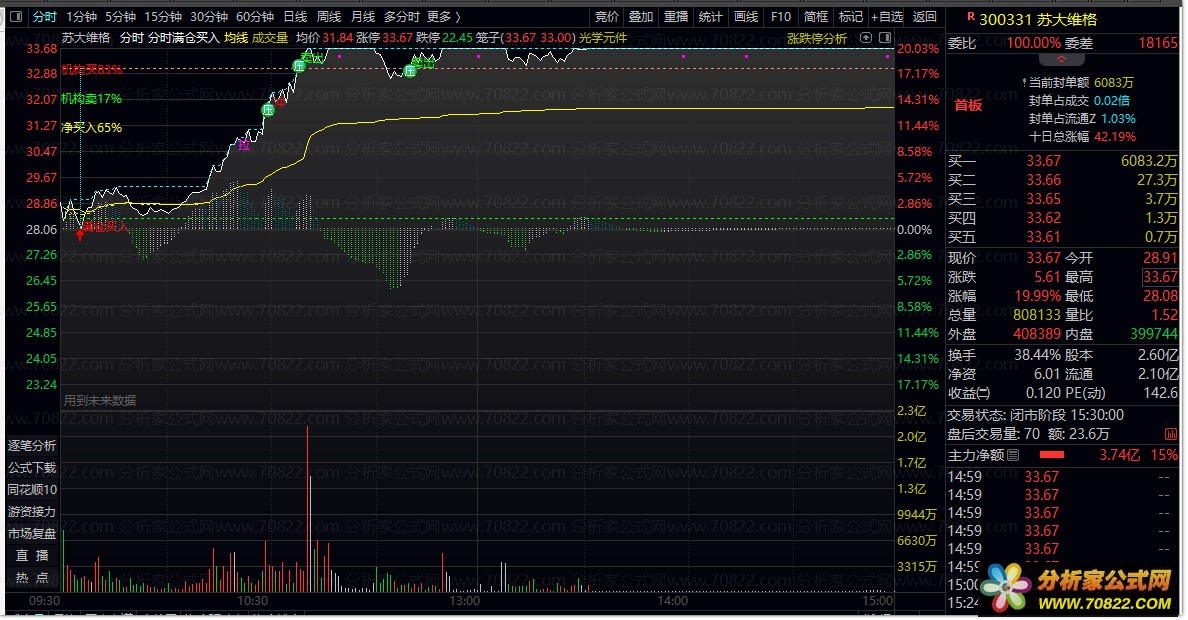Screen dimensions: 1188x620
Task: Select the 分时满仓买入 indicator name
Action: [183, 38]
